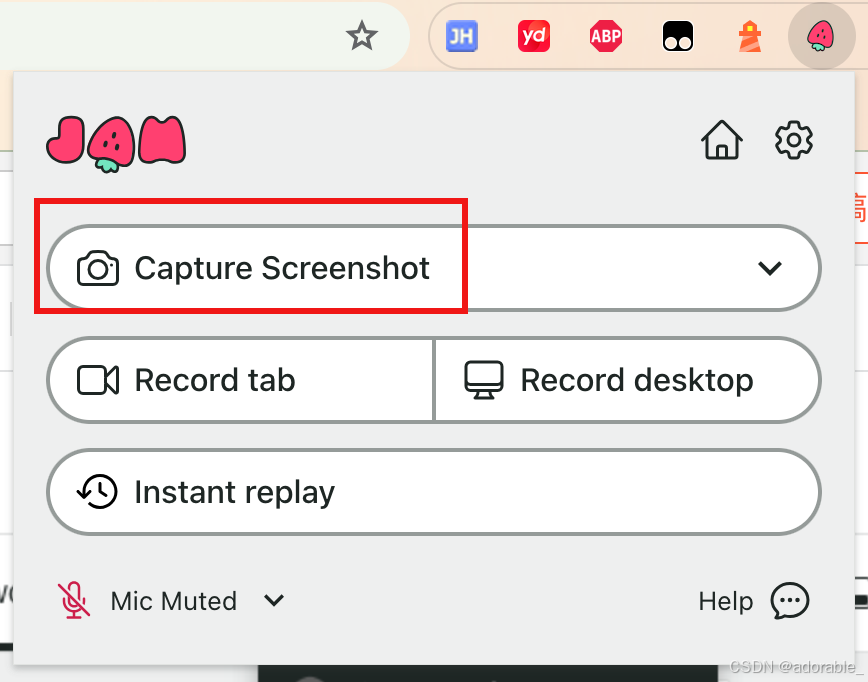Open the Help link
The width and height of the screenshot is (868, 682).
(726, 601)
